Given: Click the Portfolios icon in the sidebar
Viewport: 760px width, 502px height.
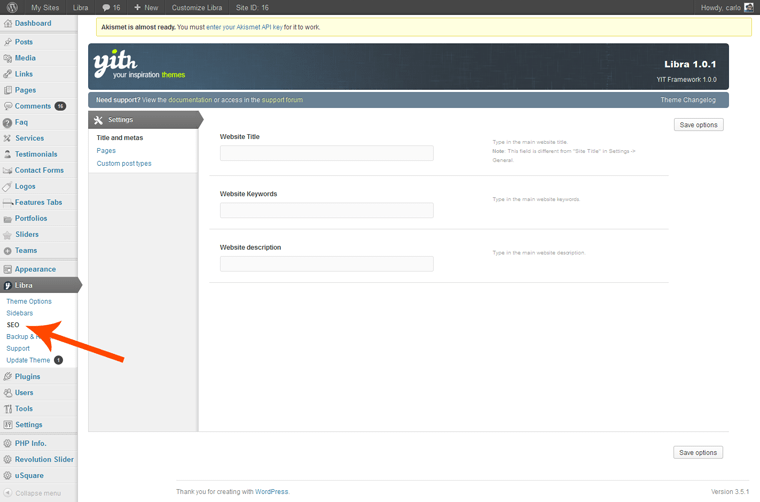Looking at the screenshot, I should tap(7, 219).
